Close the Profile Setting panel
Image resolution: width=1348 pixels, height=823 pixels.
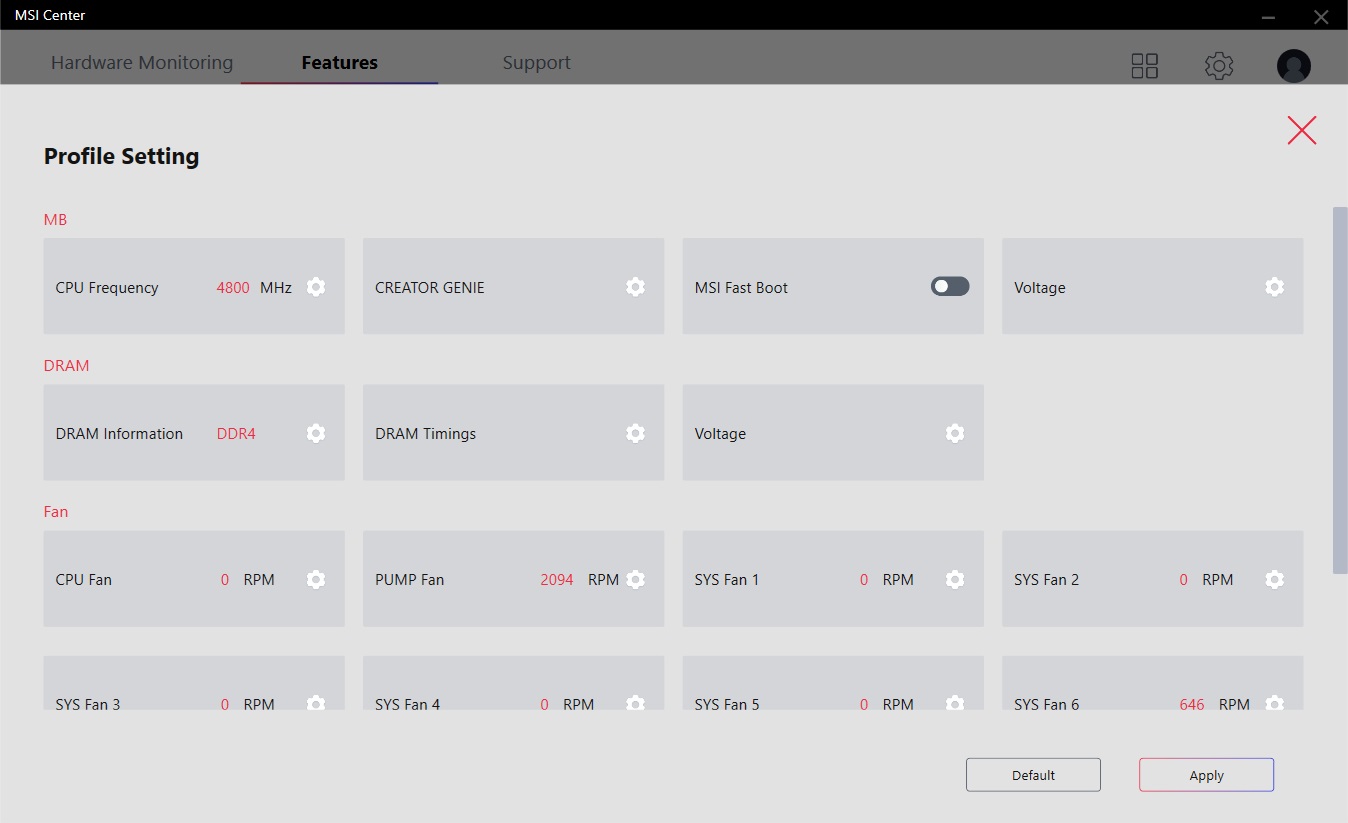[x=1302, y=130]
